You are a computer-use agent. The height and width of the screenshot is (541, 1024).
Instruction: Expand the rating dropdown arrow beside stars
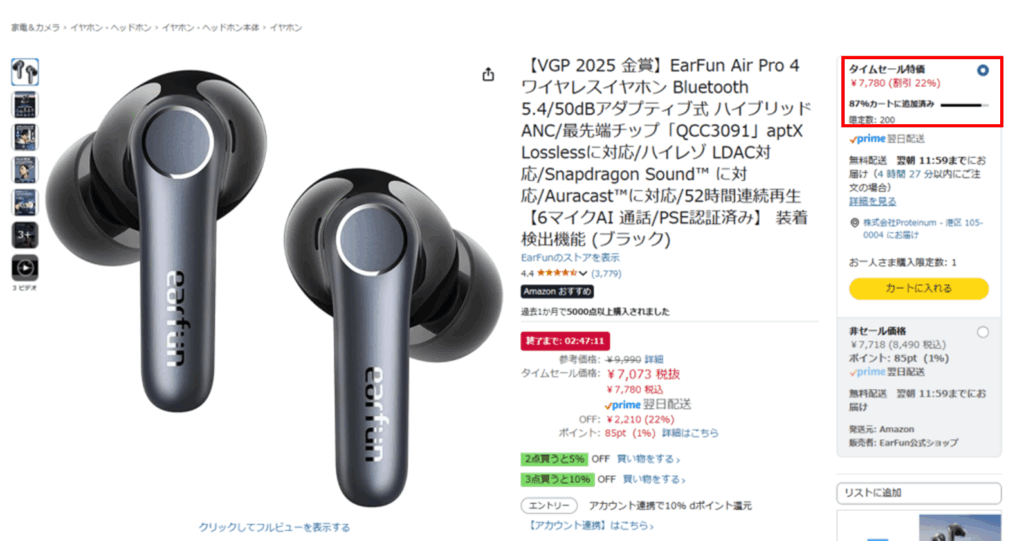click(583, 274)
